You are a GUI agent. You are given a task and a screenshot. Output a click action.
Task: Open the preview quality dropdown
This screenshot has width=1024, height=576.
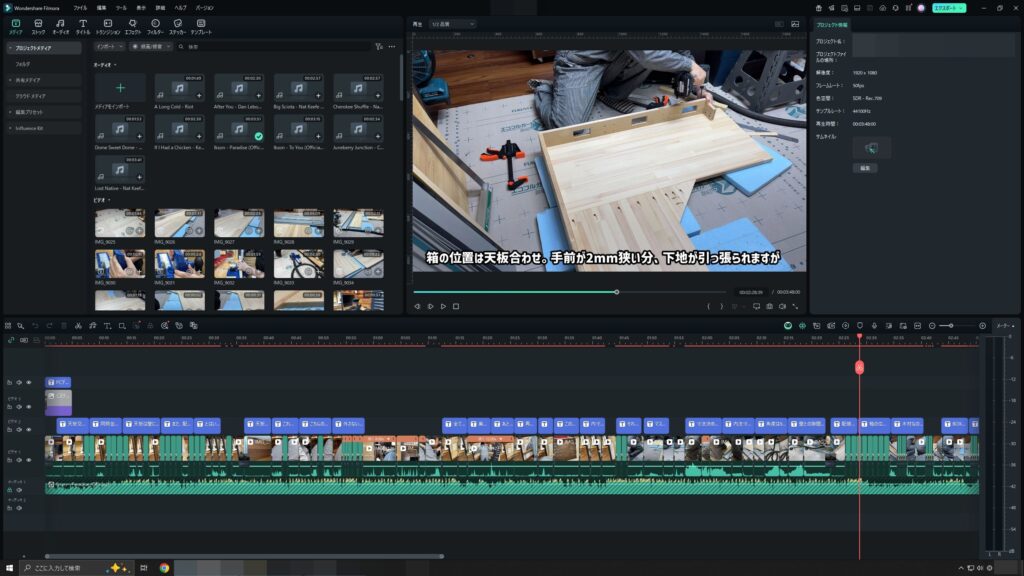(452, 23)
